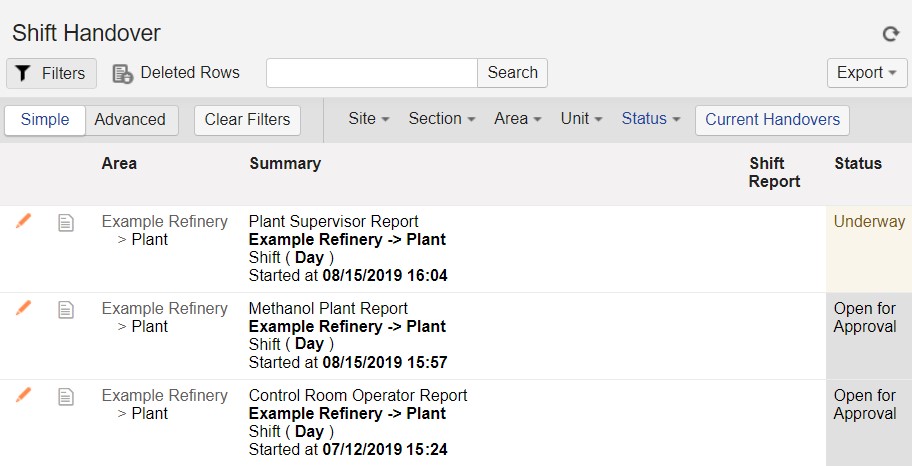Open the Status filter dropdown

click(651, 119)
